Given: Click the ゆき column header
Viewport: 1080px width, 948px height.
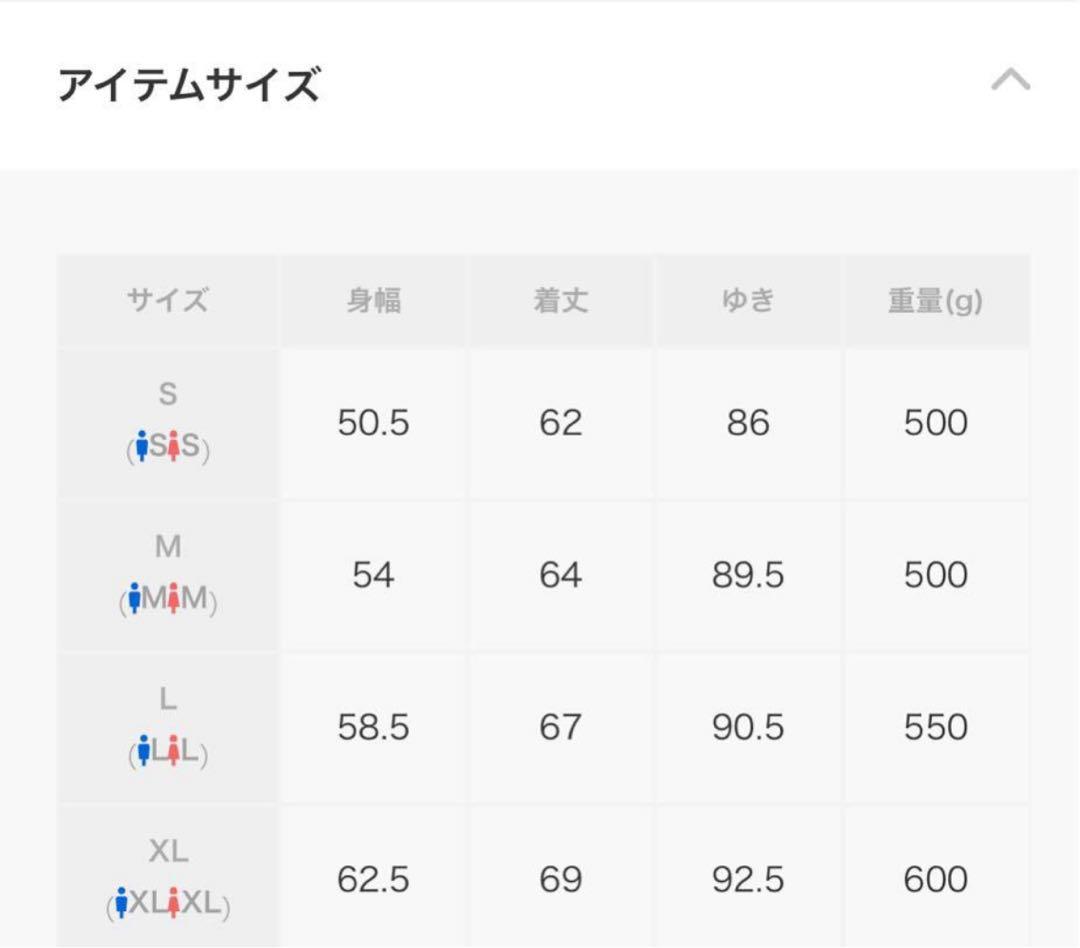Looking at the screenshot, I should tap(747, 301).
